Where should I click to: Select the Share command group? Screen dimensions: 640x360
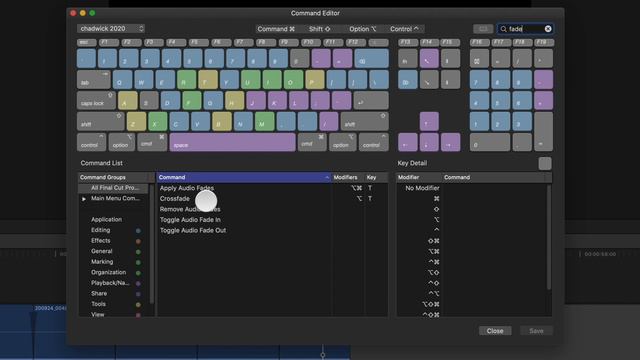pyautogui.click(x=99, y=293)
